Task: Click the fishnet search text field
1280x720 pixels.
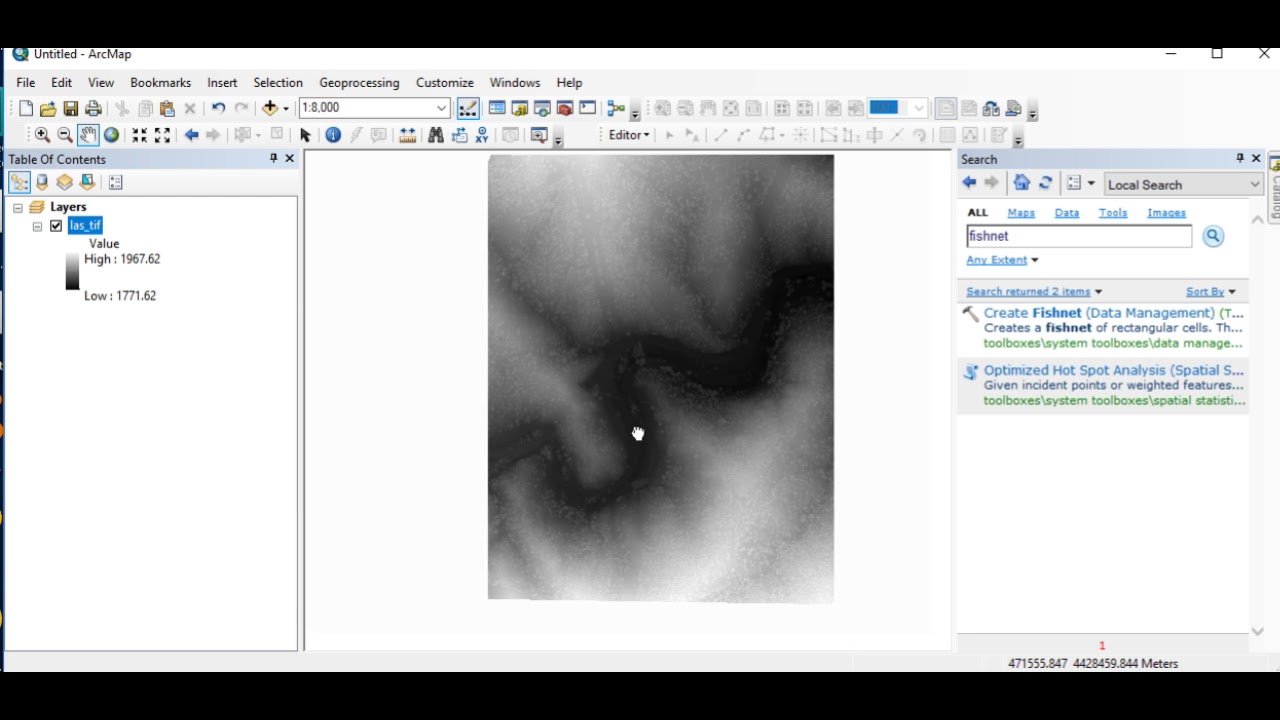Action: (x=1079, y=236)
